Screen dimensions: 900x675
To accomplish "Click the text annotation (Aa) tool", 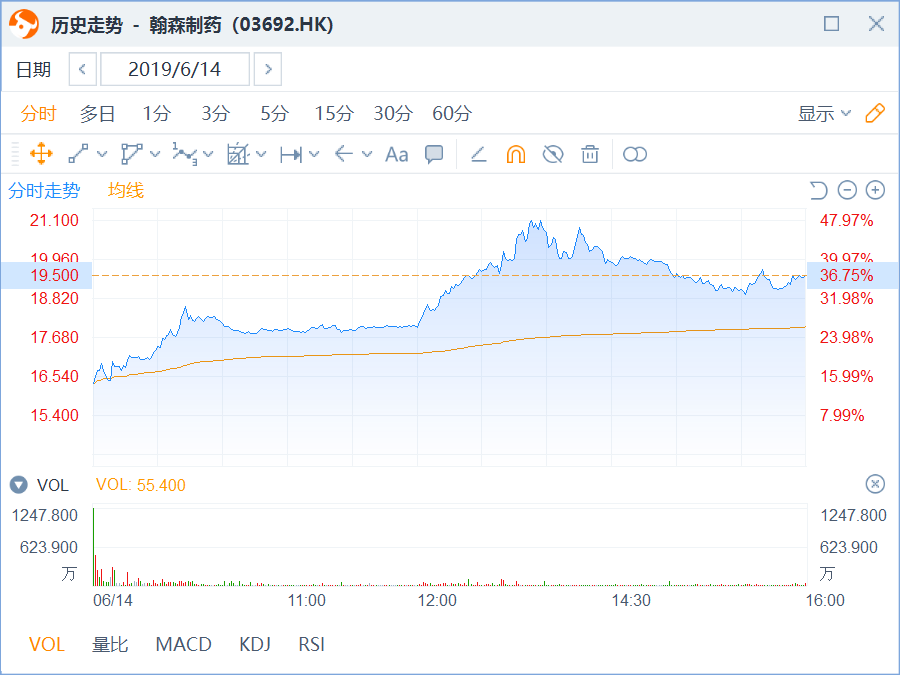I will point(397,154).
